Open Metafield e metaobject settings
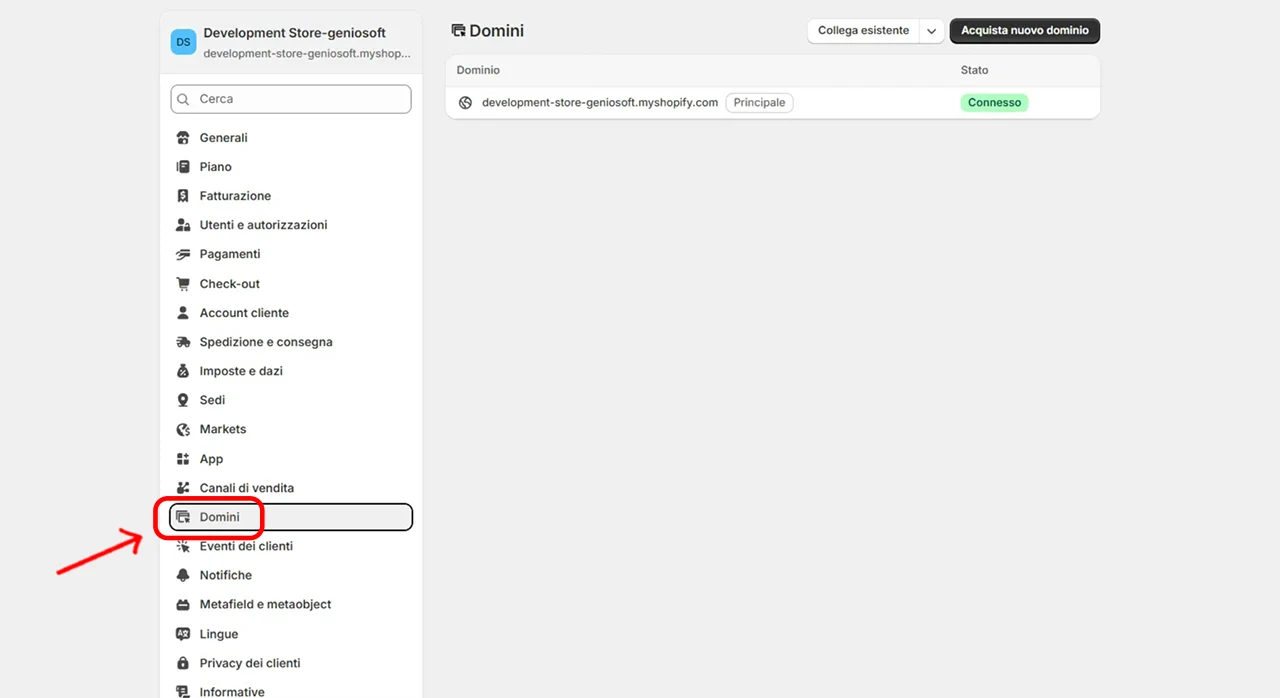 tap(265, 604)
